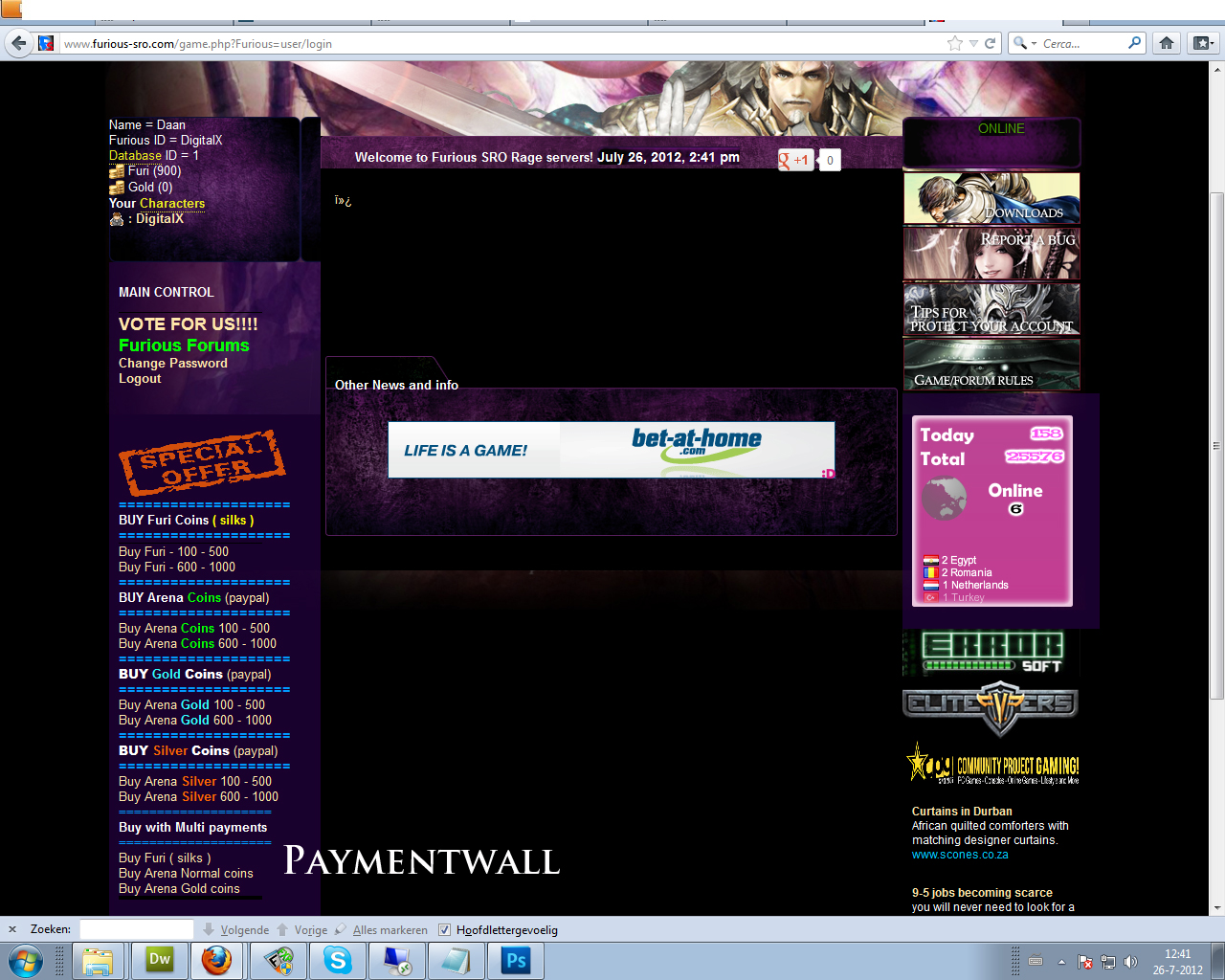
Task: Click the SPECIAL OFFER stamp image
Action: pyautogui.click(x=202, y=462)
